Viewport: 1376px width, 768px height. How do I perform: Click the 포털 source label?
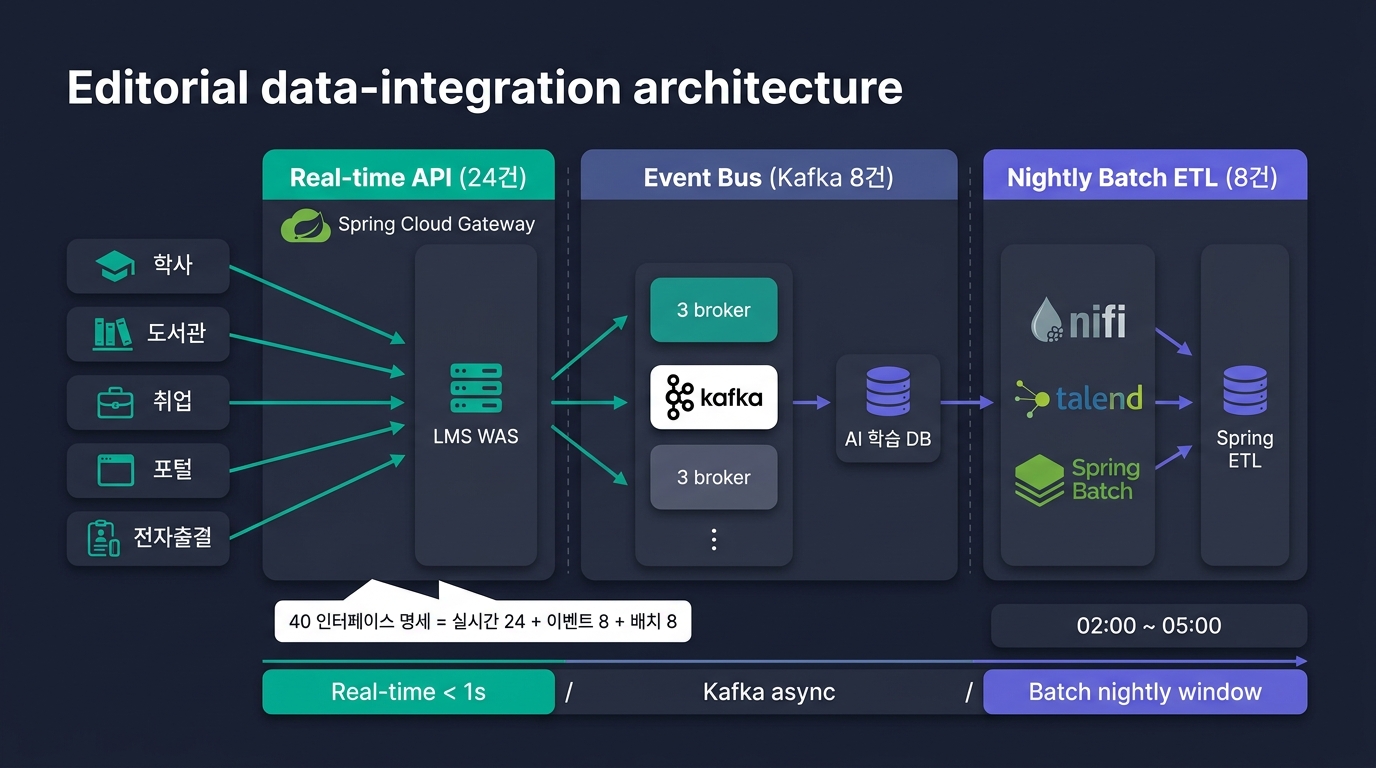click(173, 469)
